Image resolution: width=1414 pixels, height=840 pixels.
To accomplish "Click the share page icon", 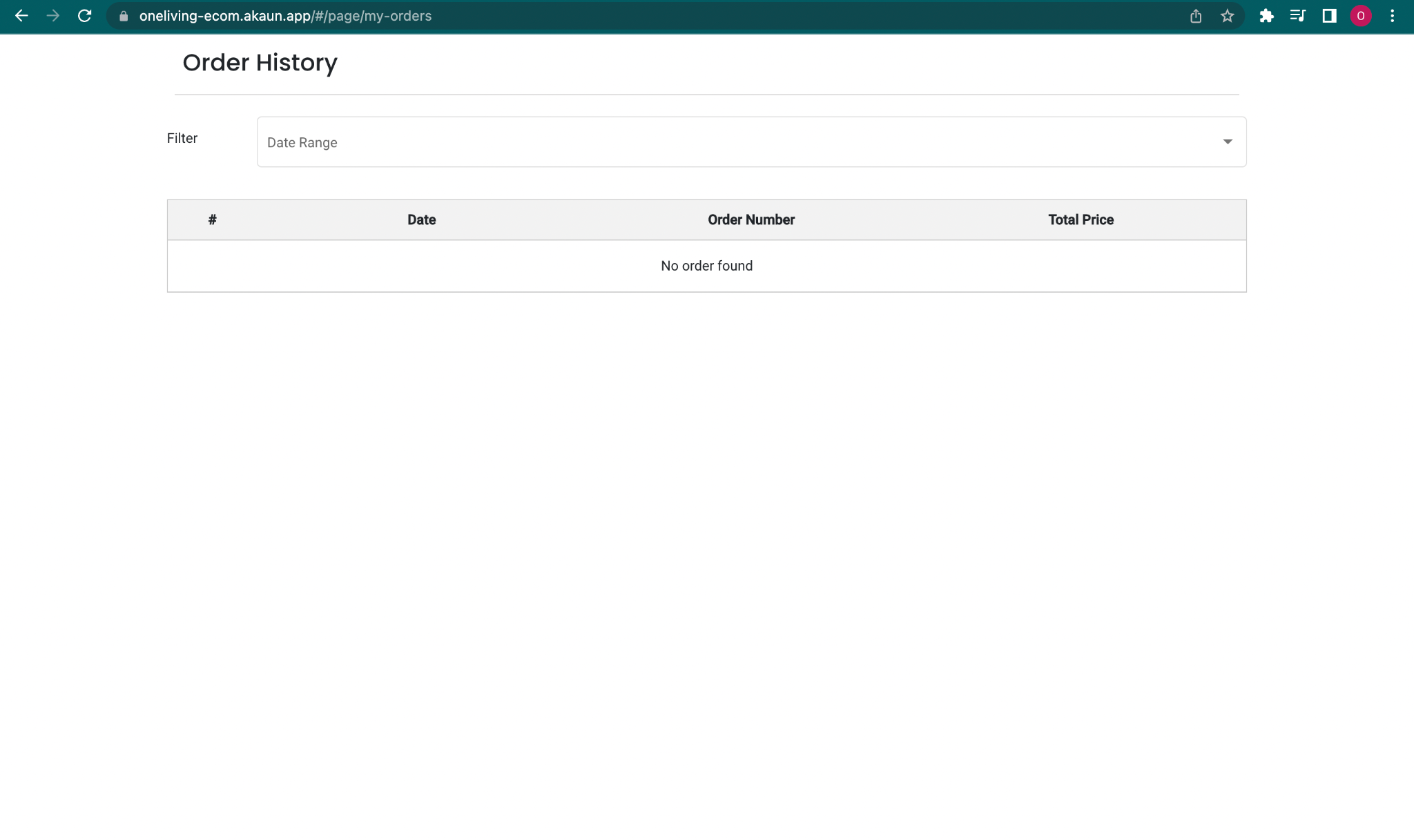I will coord(1196,16).
